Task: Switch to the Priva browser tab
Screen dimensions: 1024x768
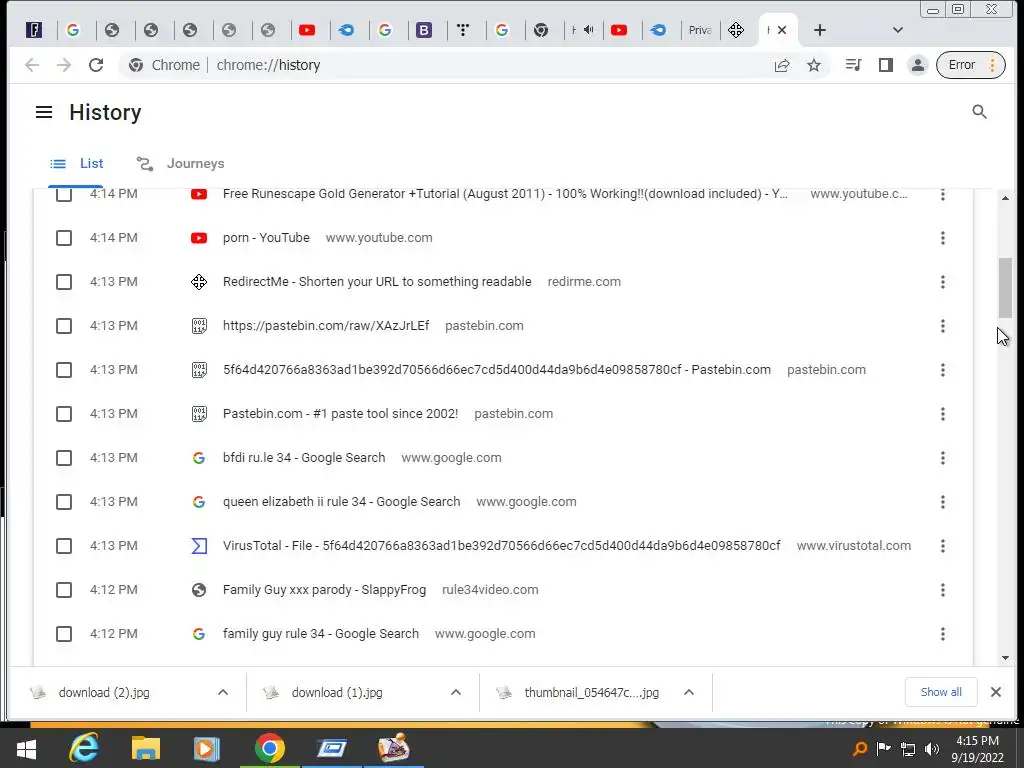Action: click(699, 30)
